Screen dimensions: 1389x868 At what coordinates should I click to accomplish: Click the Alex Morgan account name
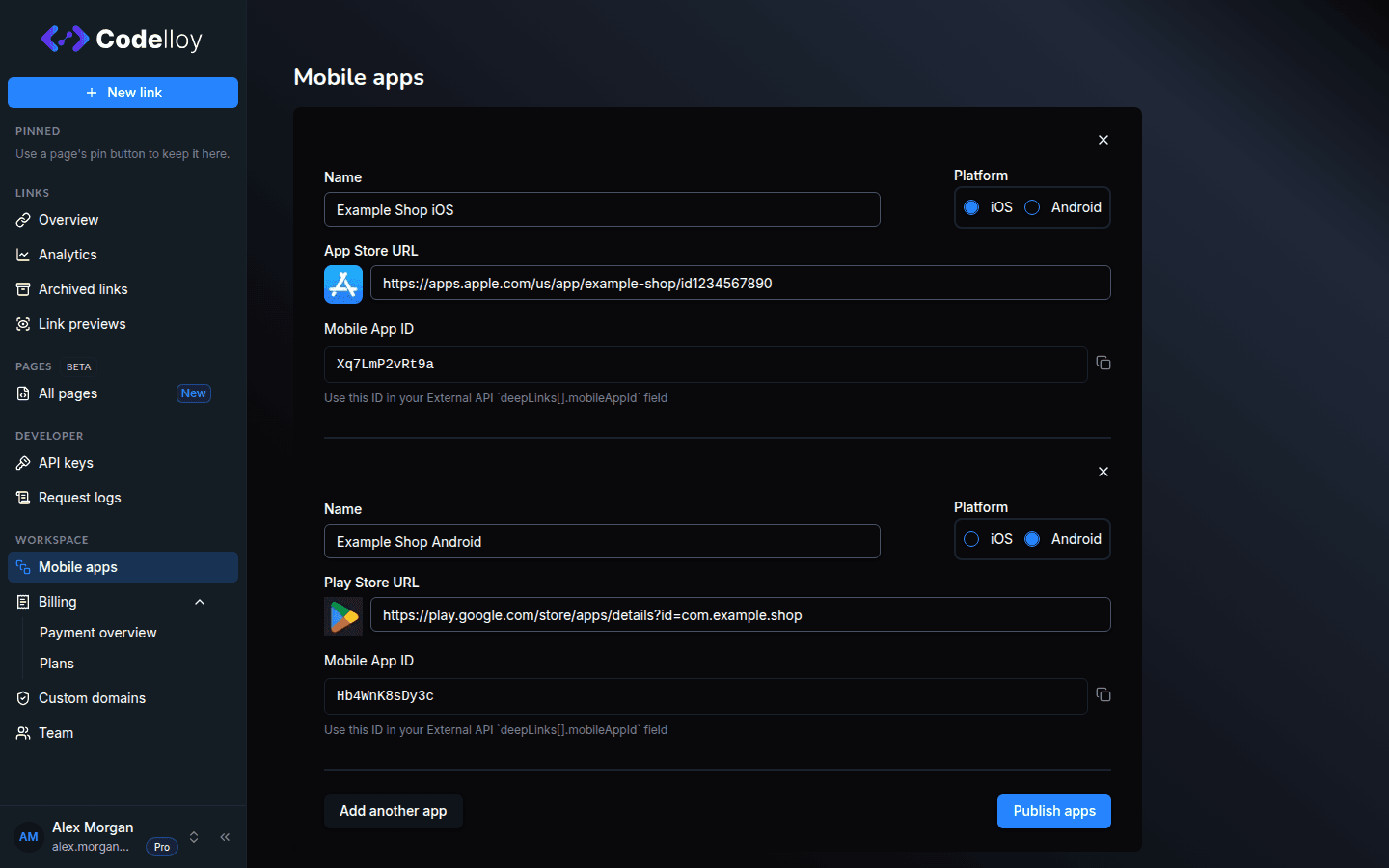93,827
